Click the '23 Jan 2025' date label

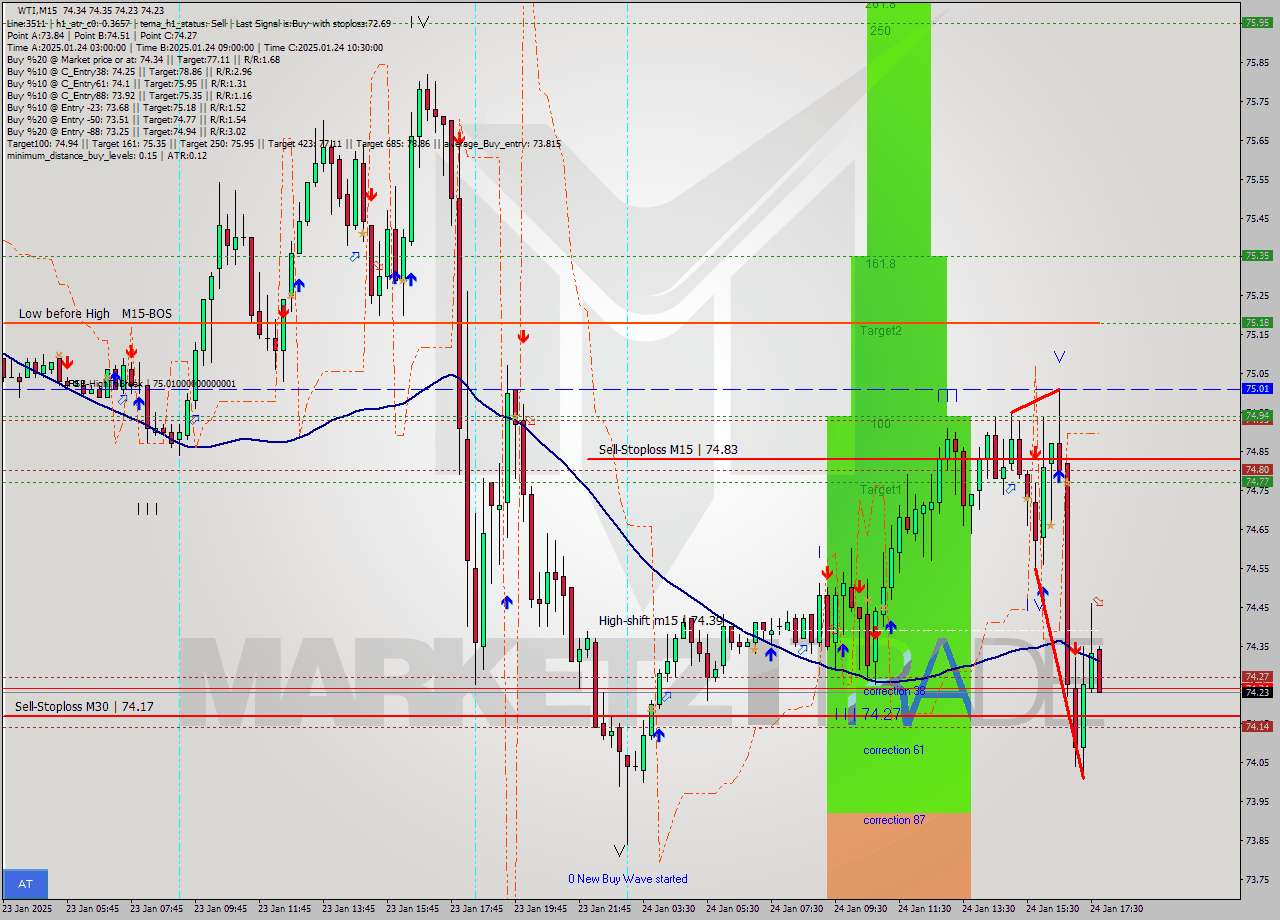(28, 909)
